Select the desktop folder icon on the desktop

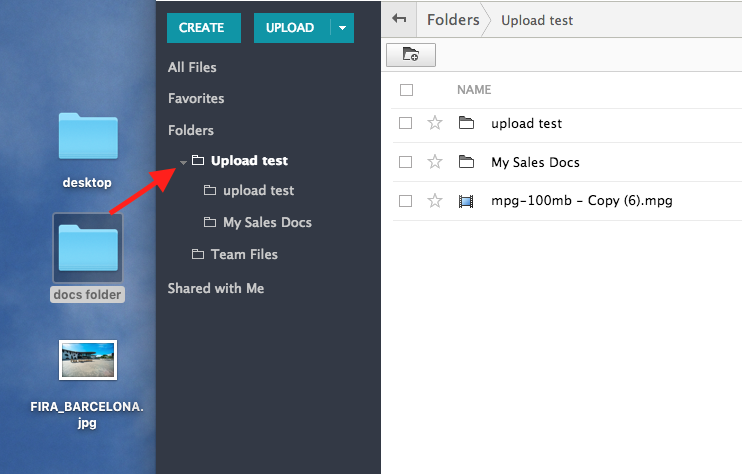pyautogui.click(x=88, y=136)
